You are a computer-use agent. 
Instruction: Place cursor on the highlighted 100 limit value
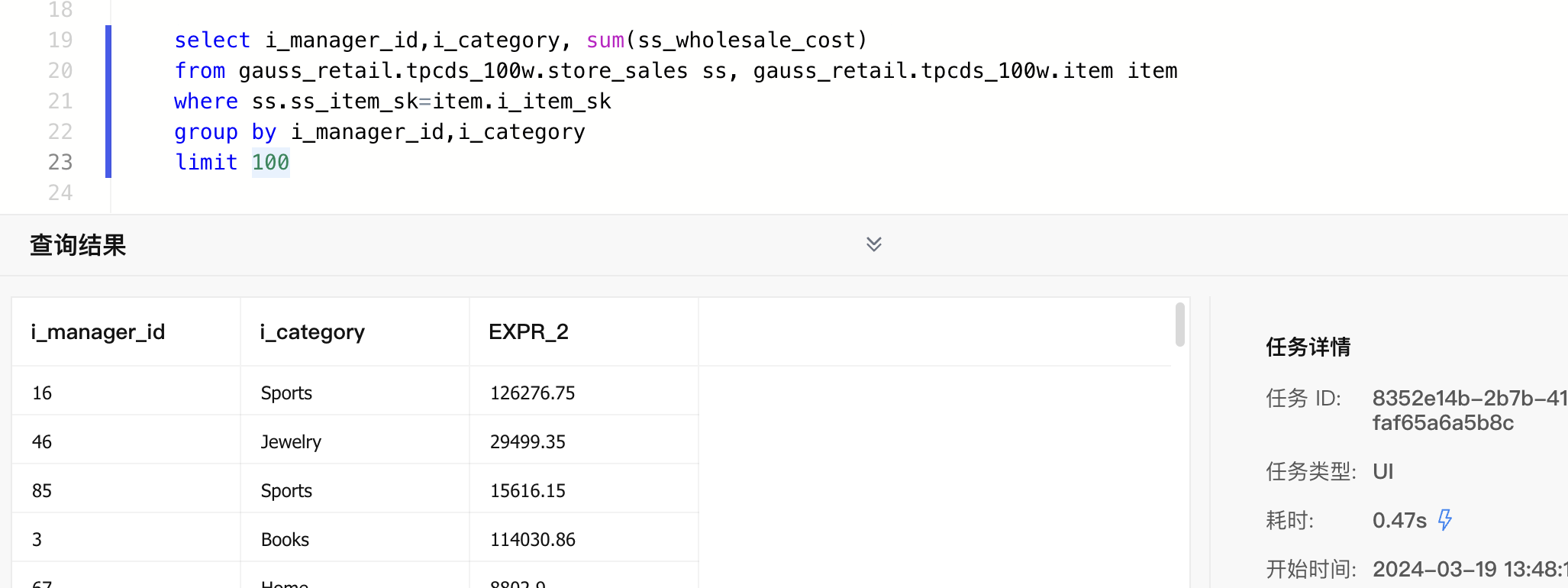[x=270, y=163]
